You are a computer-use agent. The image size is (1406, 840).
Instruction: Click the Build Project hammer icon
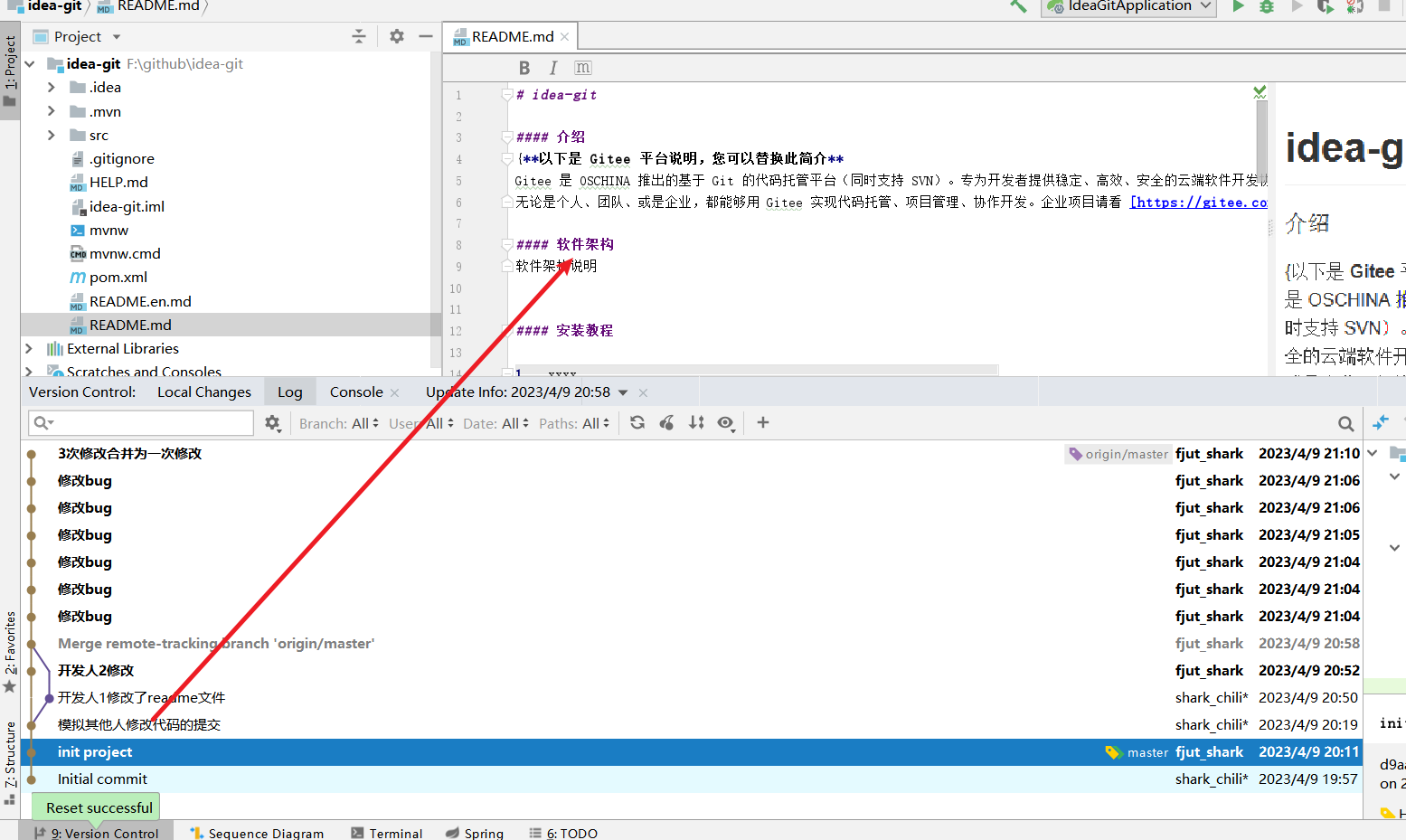(1018, 6)
